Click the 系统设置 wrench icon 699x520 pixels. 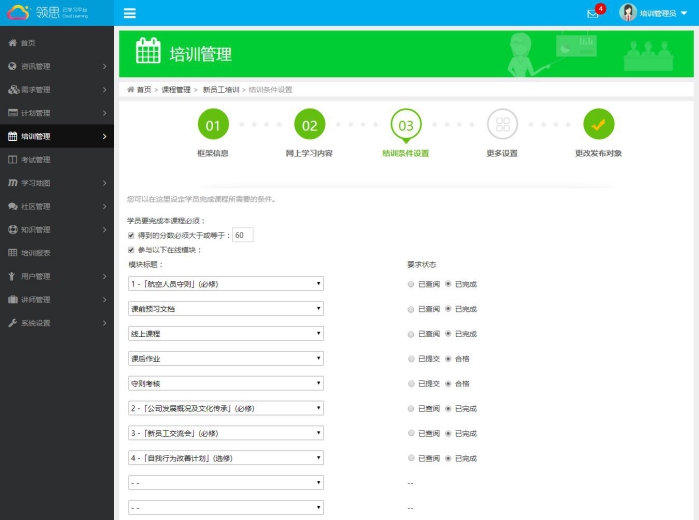[12, 323]
